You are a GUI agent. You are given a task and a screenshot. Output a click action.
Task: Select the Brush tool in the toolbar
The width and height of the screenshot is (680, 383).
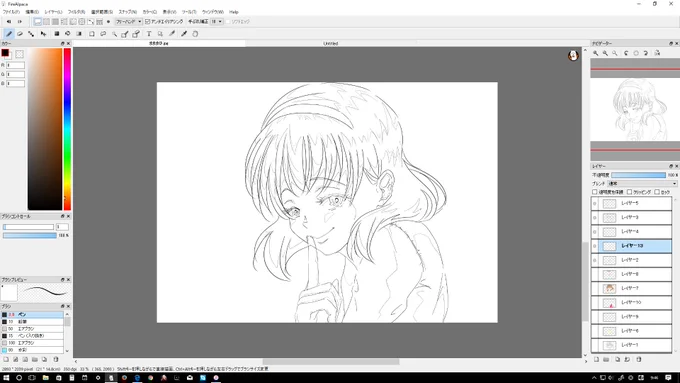[x=9, y=34]
